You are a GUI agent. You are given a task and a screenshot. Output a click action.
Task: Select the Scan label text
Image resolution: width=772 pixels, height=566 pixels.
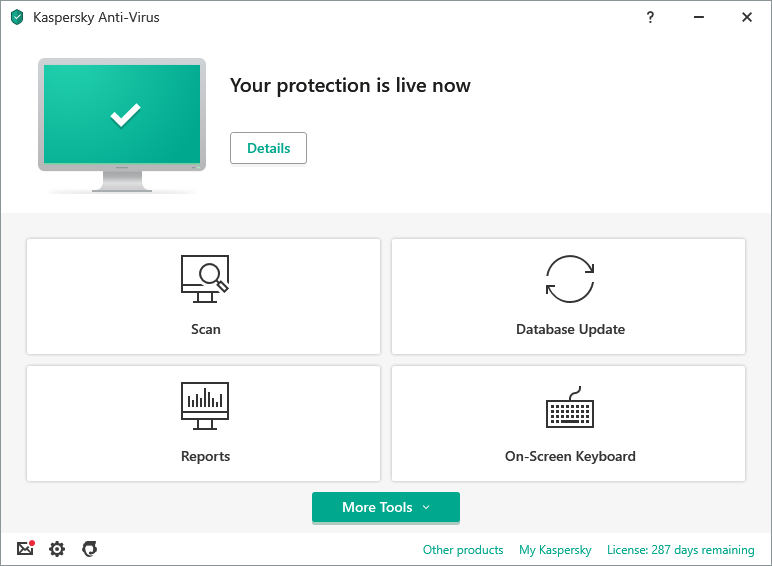click(x=206, y=329)
